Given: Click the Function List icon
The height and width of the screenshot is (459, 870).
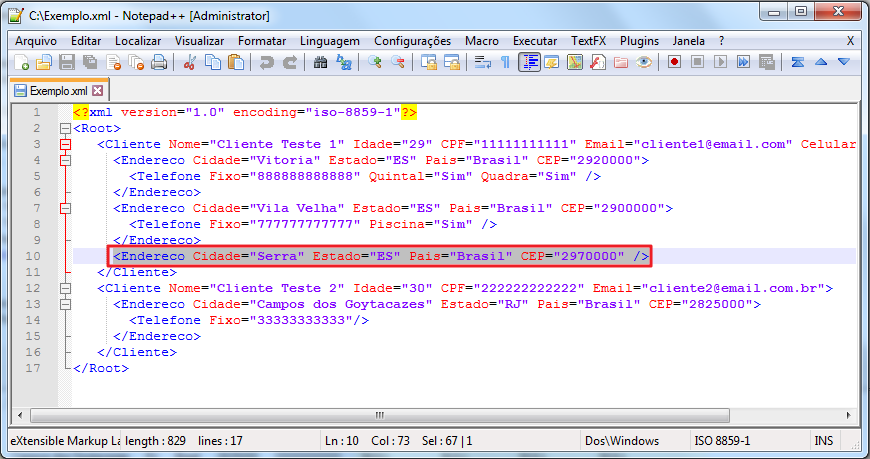Looking at the screenshot, I should (598, 62).
